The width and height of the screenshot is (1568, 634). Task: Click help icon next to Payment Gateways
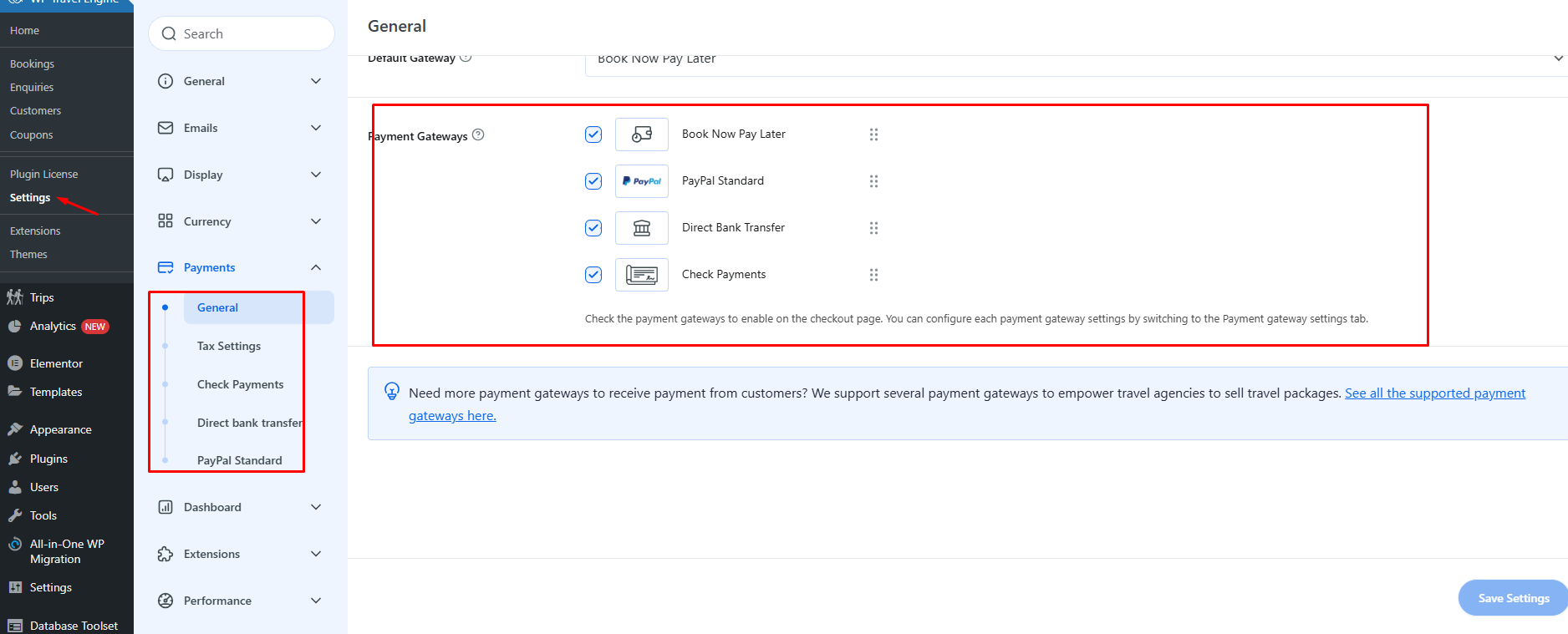(x=478, y=134)
